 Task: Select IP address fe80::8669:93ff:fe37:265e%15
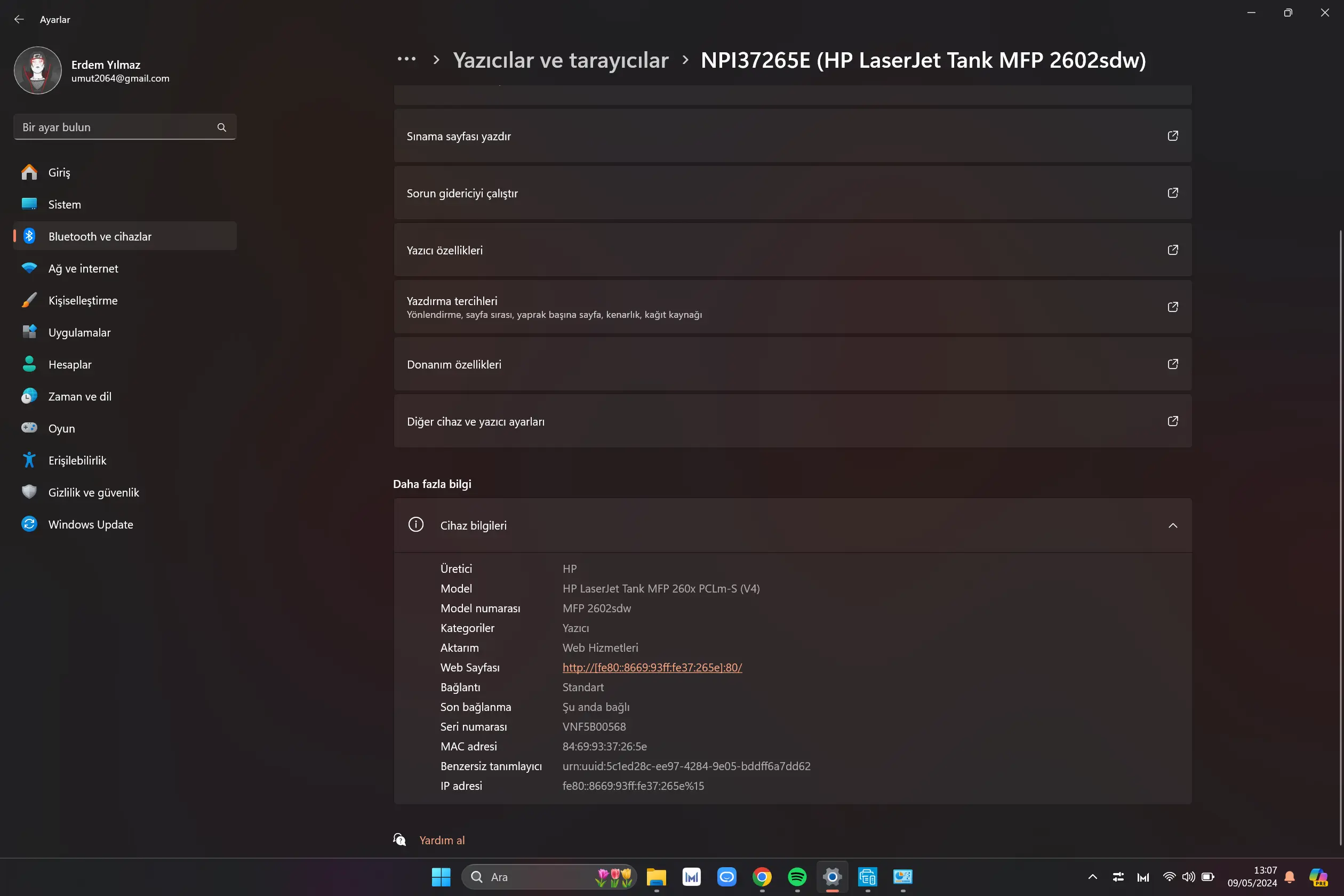coord(633,786)
